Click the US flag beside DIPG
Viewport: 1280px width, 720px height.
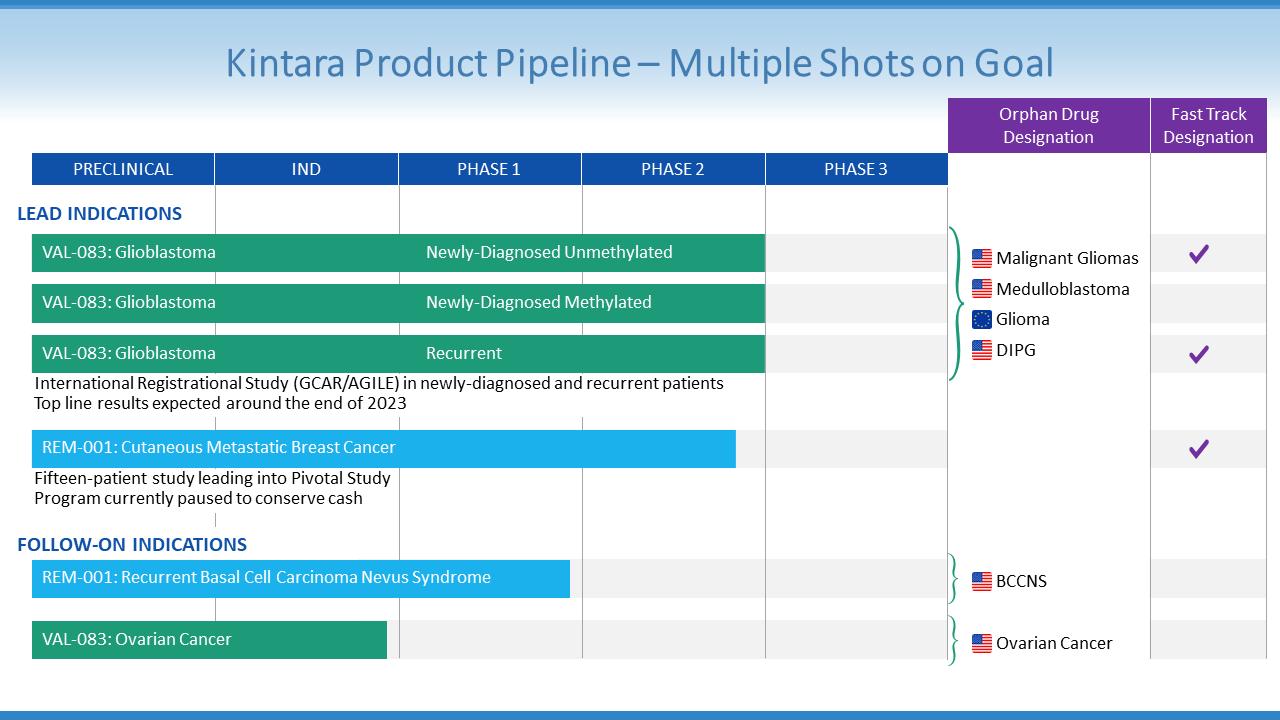982,350
